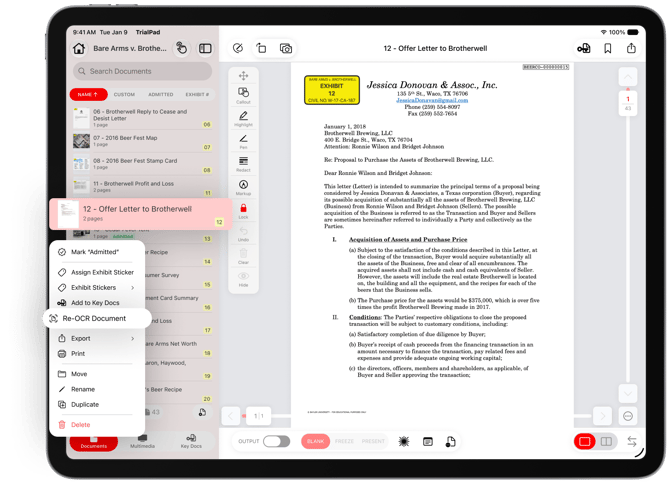670x485 pixels.
Task: Open the share sheet
Action: (x=631, y=48)
